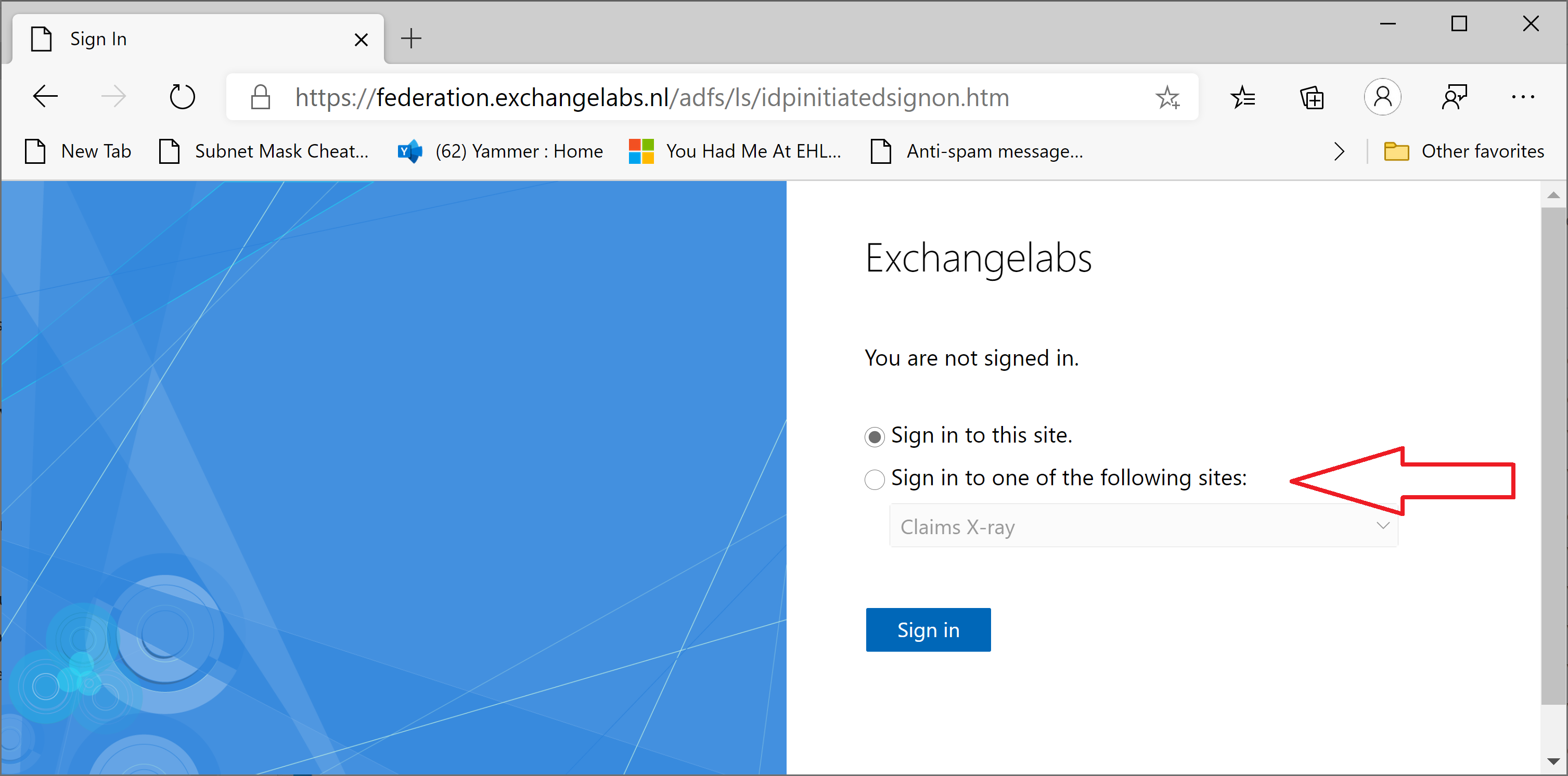
Task: Open the Collections icon
Action: pyautogui.click(x=1312, y=97)
